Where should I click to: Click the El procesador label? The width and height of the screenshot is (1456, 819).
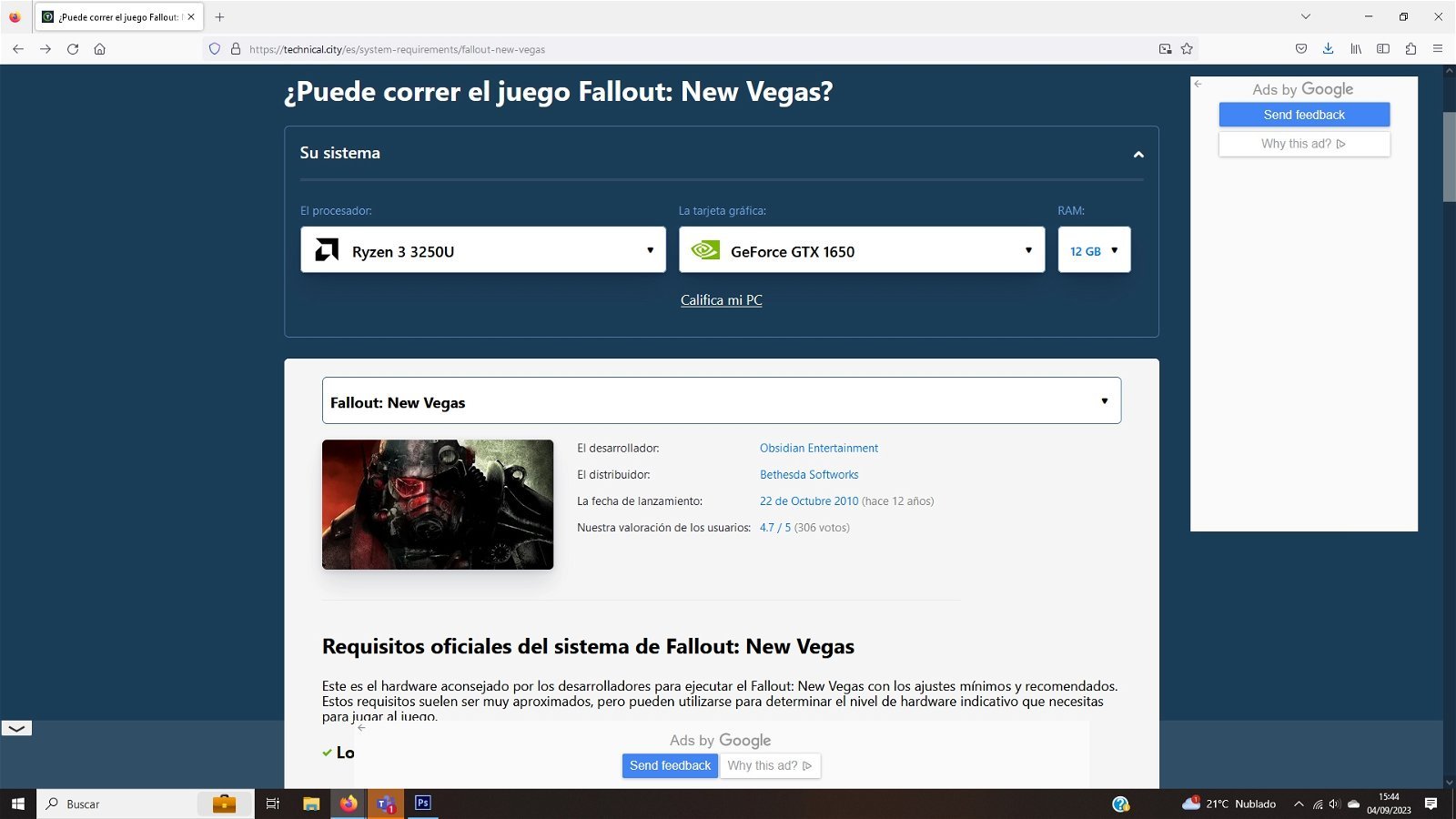[336, 211]
